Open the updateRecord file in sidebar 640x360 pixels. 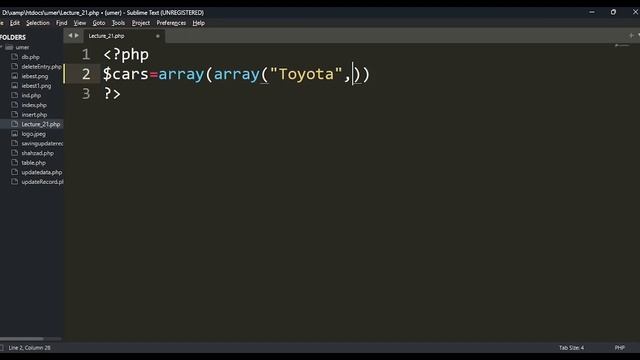[42, 182]
